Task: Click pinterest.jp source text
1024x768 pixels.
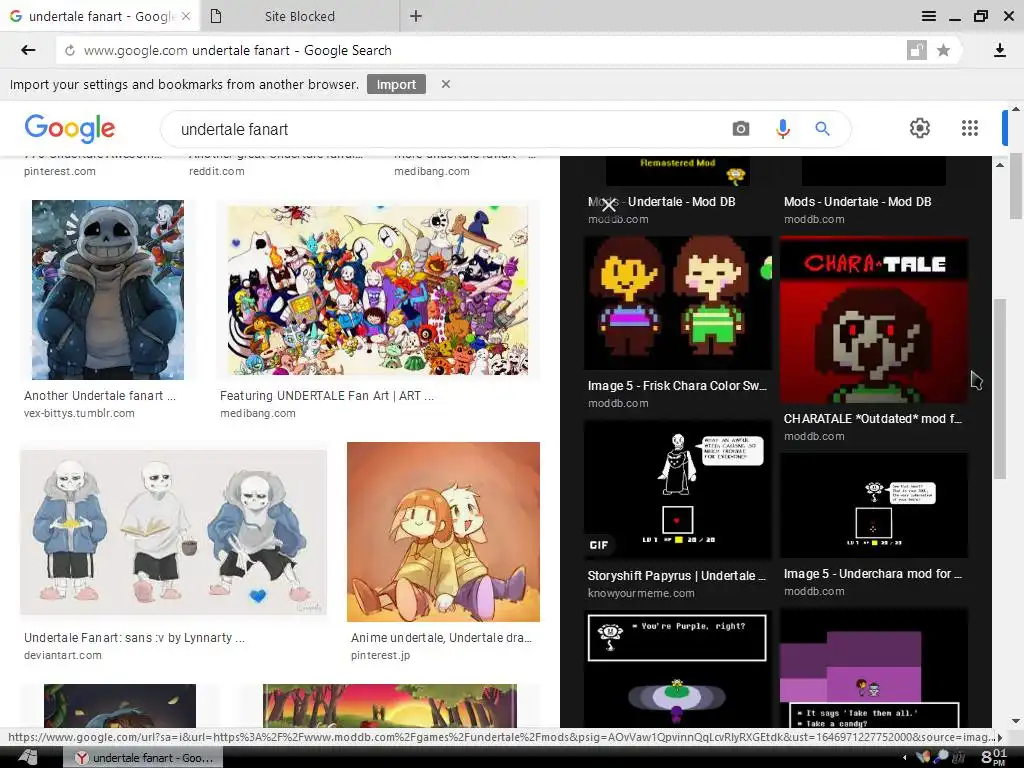Action: point(380,655)
